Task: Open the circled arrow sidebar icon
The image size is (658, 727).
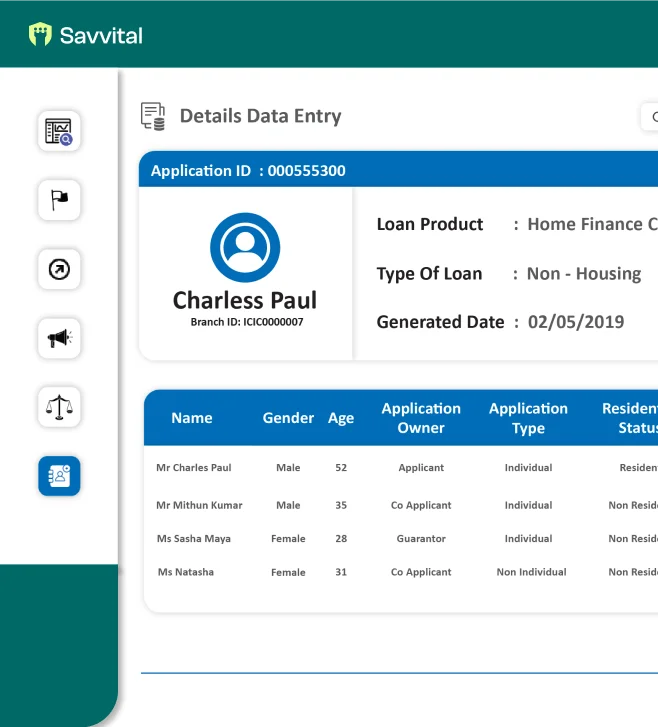Action: (x=59, y=269)
